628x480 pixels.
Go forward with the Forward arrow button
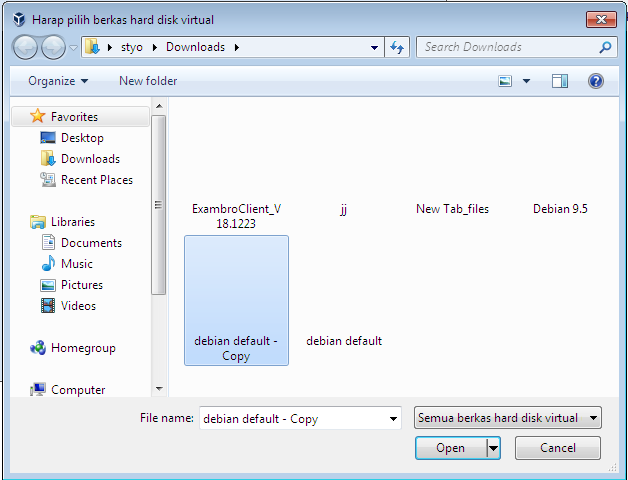(x=54, y=47)
